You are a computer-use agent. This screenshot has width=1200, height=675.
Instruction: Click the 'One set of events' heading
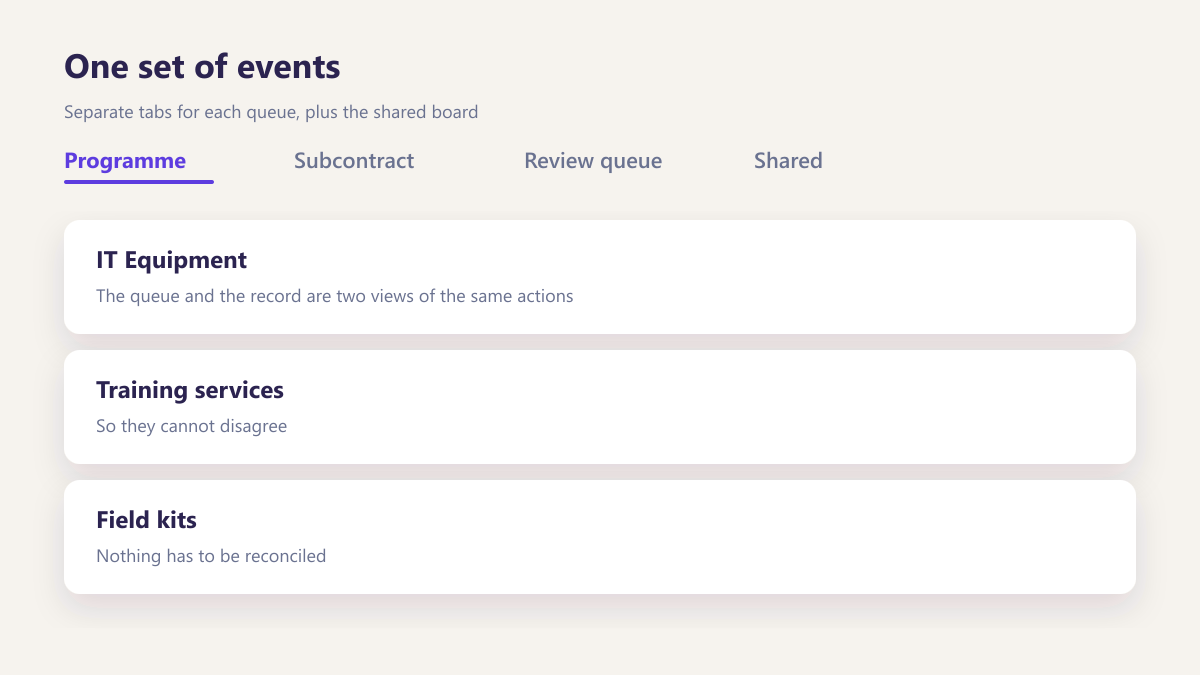click(202, 67)
